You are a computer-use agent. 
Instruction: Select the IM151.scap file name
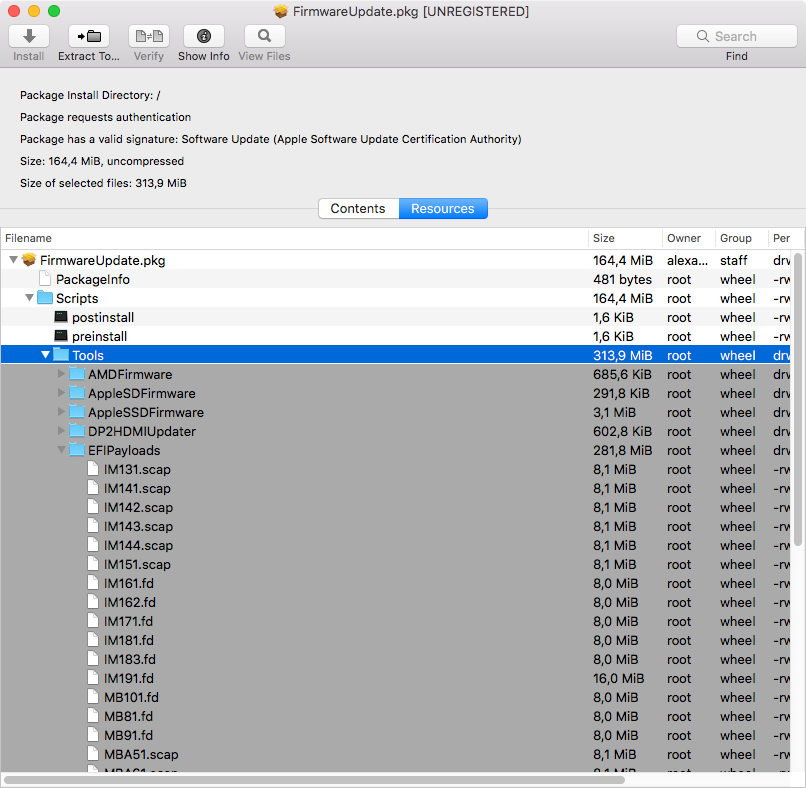[137, 564]
